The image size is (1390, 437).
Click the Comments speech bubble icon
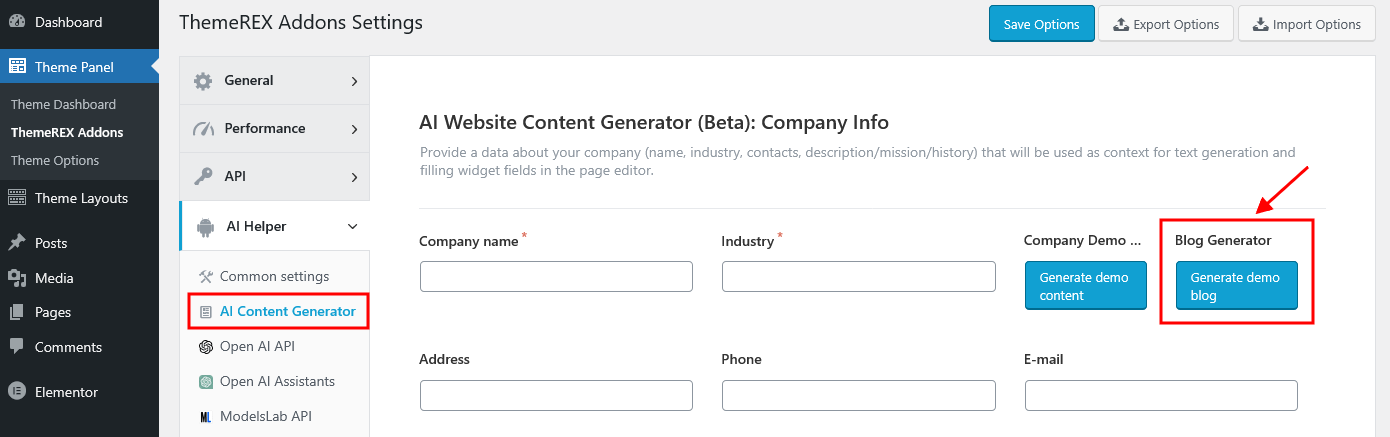point(17,347)
